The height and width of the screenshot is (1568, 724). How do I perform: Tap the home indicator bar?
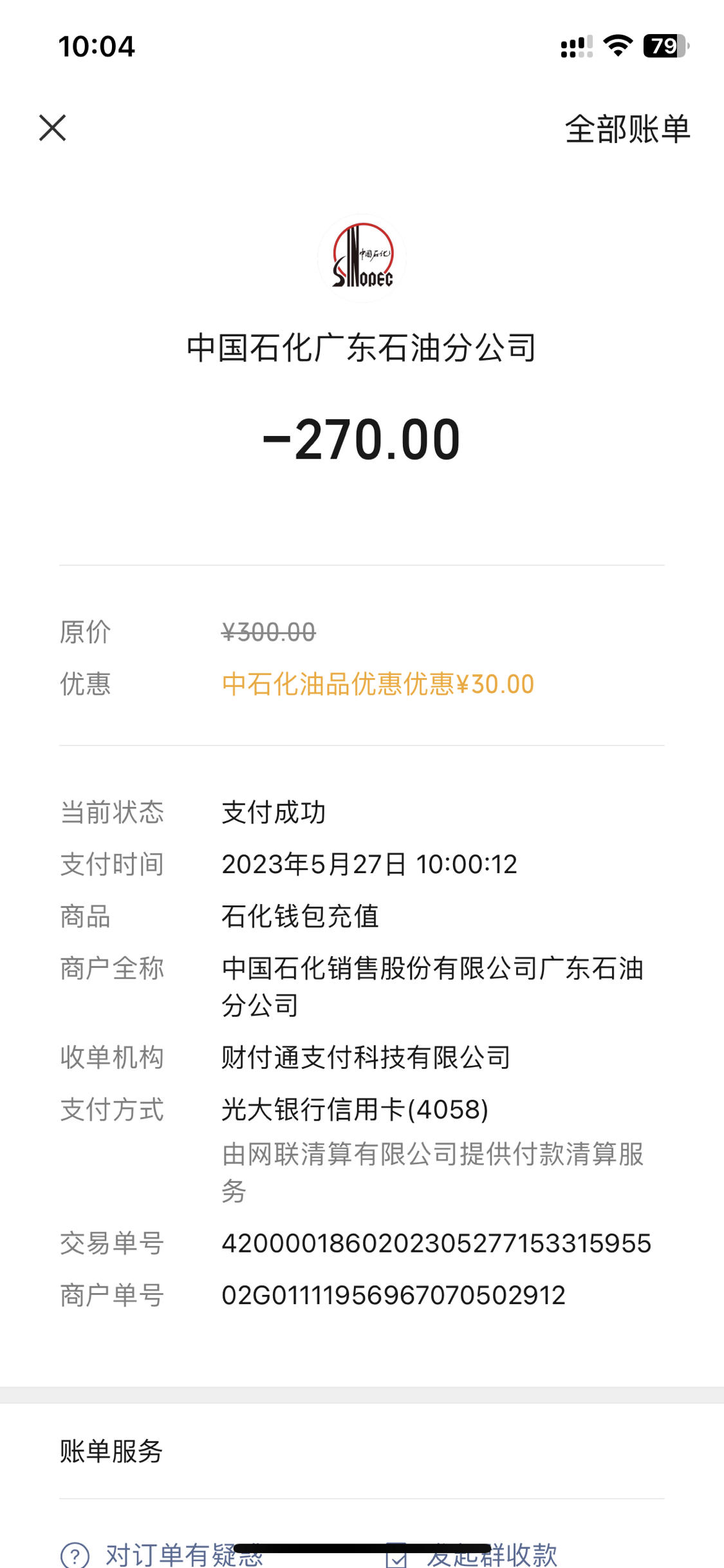pos(362,1548)
